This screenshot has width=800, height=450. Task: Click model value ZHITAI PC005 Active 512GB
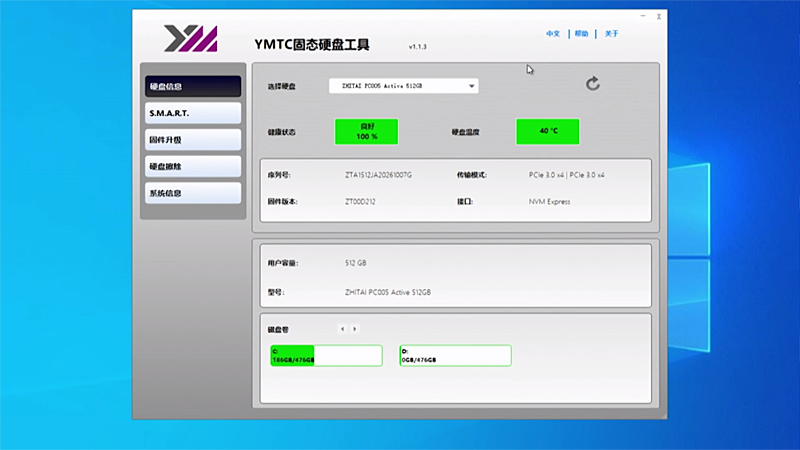pos(388,292)
